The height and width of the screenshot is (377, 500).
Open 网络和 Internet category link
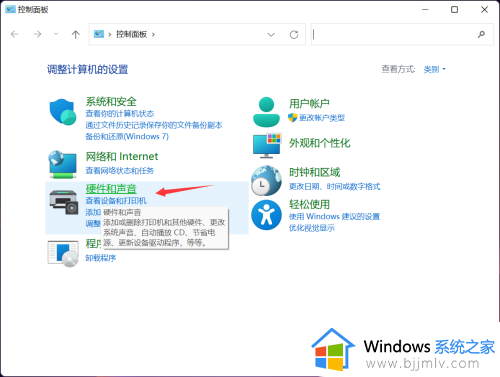[x=122, y=156]
